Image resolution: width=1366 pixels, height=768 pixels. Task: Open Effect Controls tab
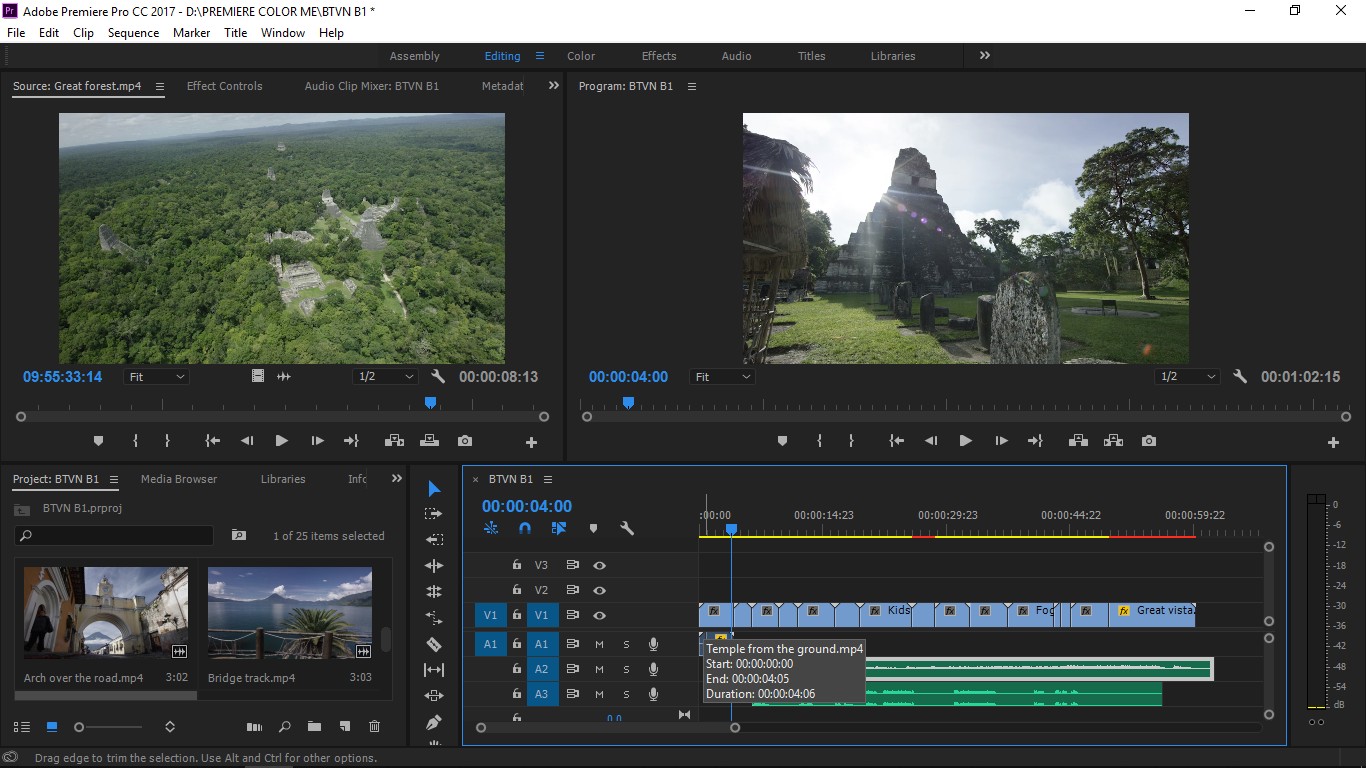[x=224, y=86]
